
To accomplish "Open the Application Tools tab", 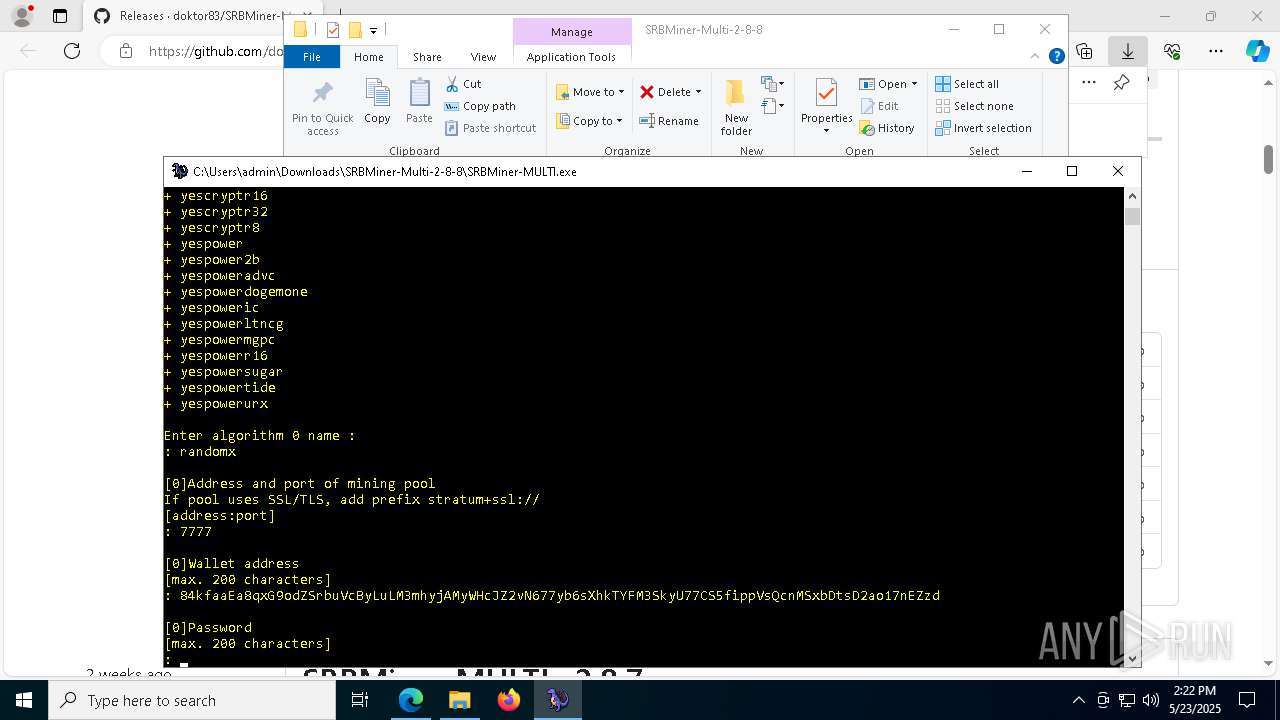I will (571, 57).
